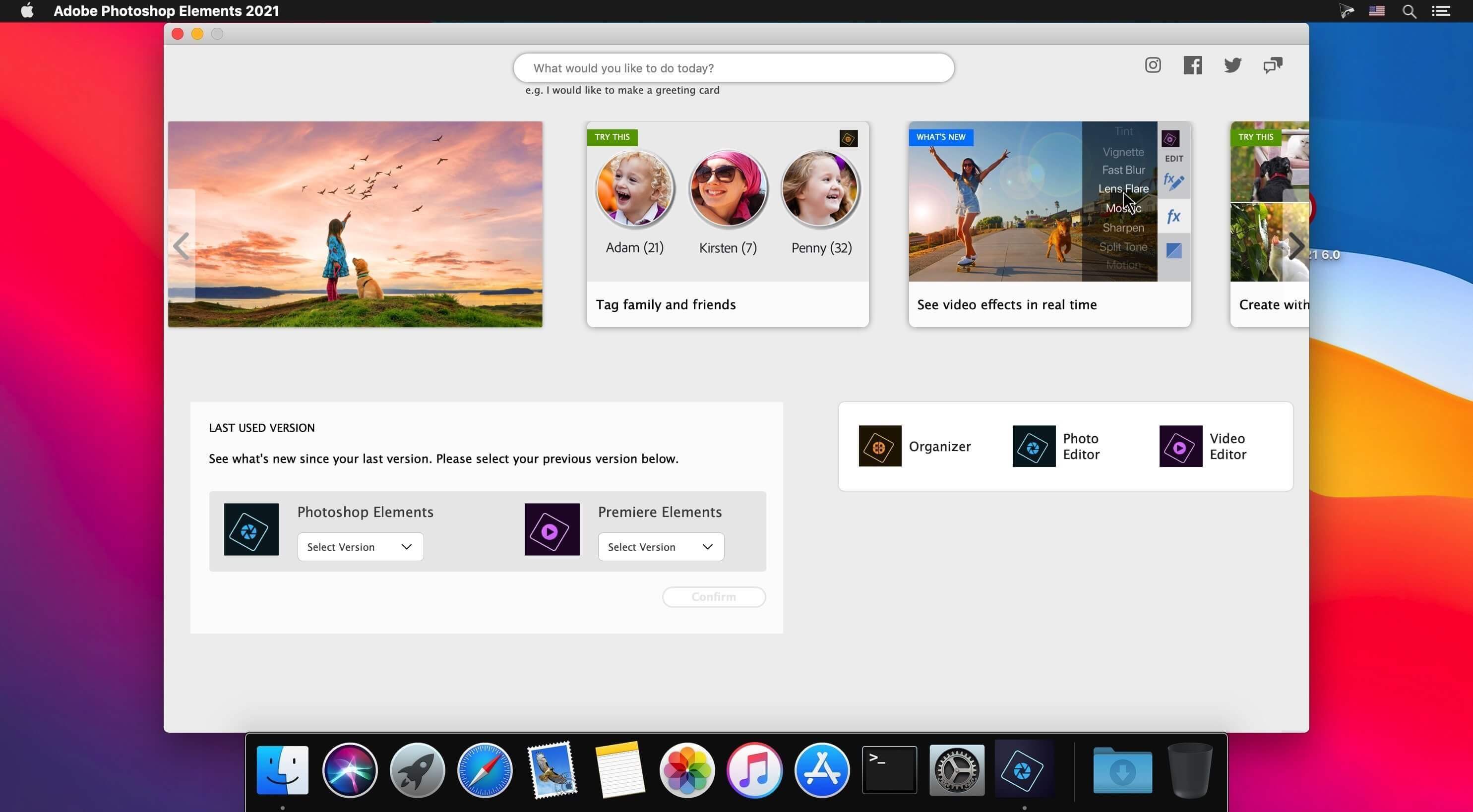Select Premiere Elements version dropdown
Screen dimensions: 1473x812
point(660,546)
